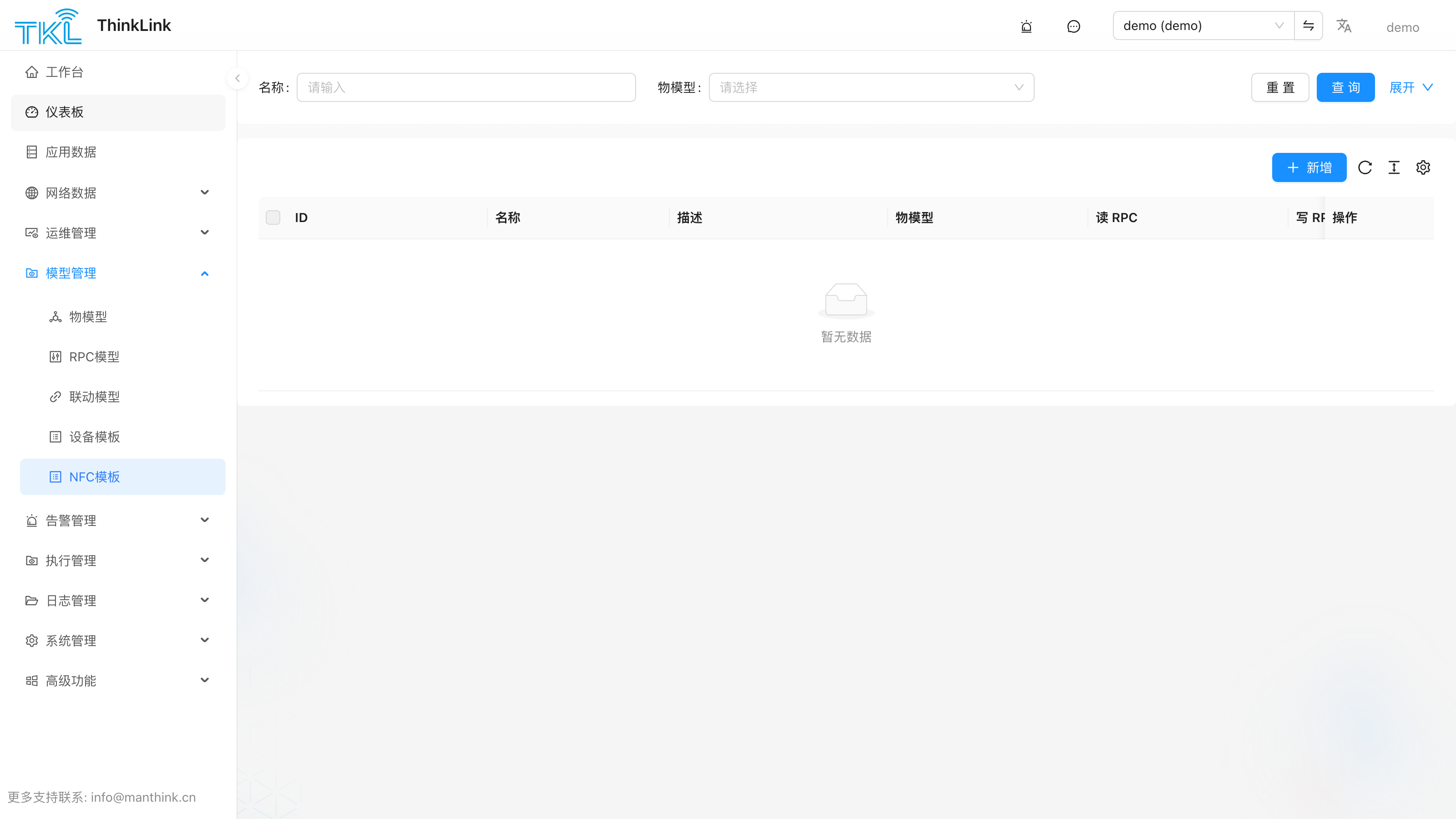
Task: Expand the 系统管理 menu chevron
Action: [205, 640]
